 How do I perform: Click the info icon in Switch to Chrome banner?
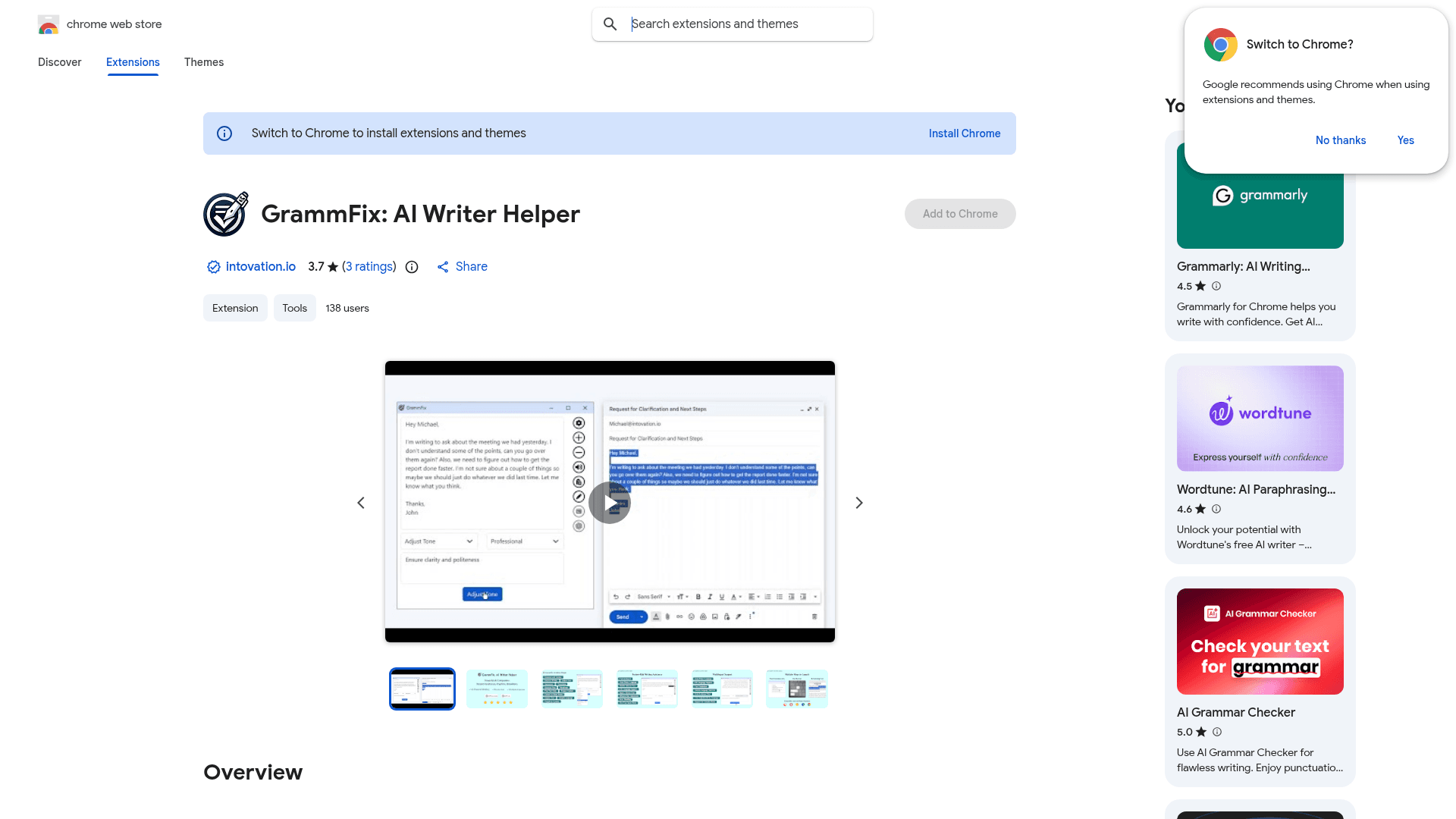coord(224,133)
